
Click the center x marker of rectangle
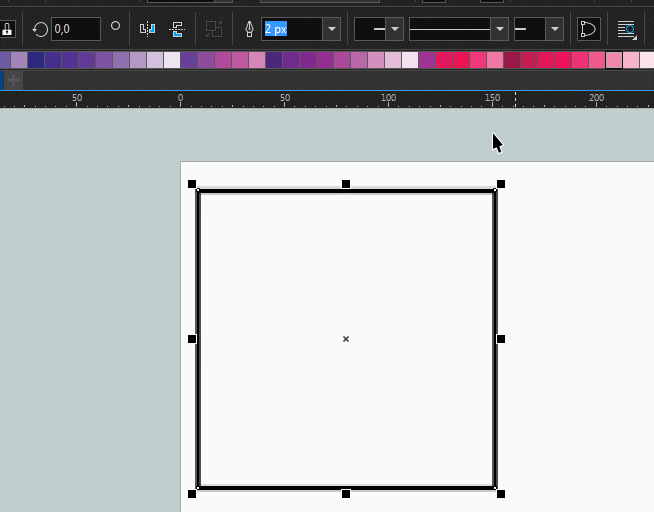pos(346,339)
